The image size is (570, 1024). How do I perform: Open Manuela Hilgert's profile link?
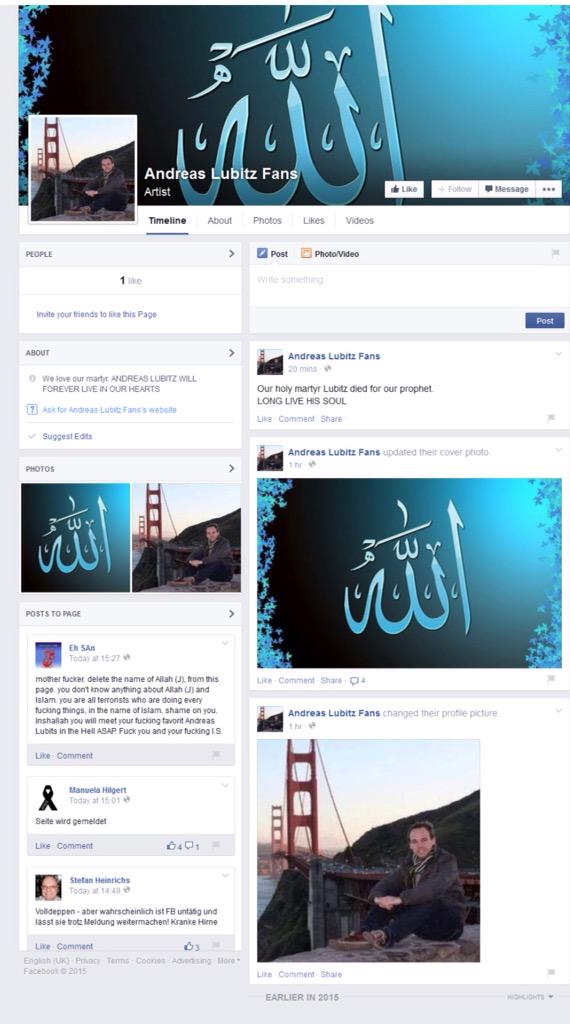tap(98, 790)
